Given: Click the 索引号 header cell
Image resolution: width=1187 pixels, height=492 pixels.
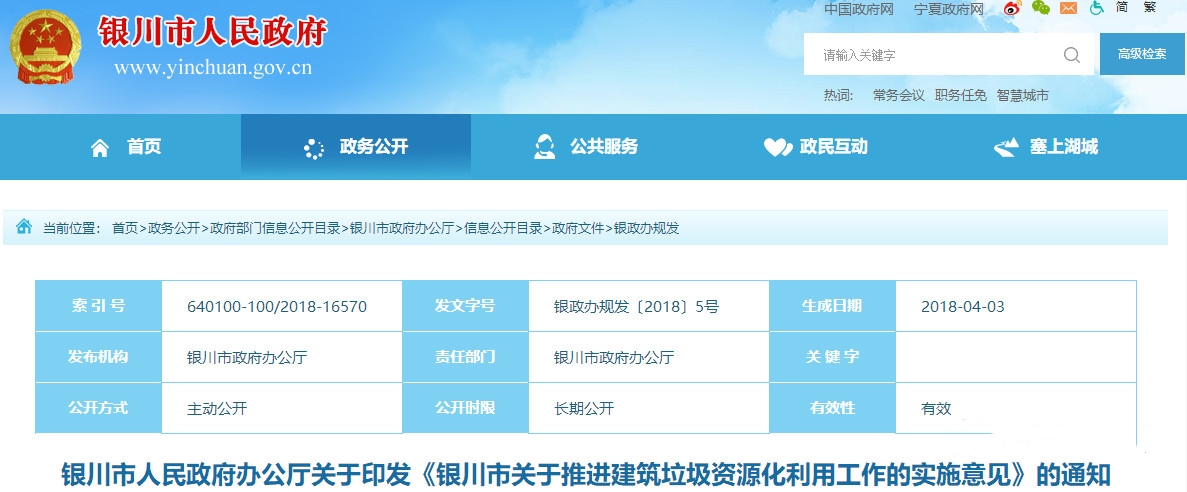Looking at the screenshot, I should pyautogui.click(x=98, y=306).
